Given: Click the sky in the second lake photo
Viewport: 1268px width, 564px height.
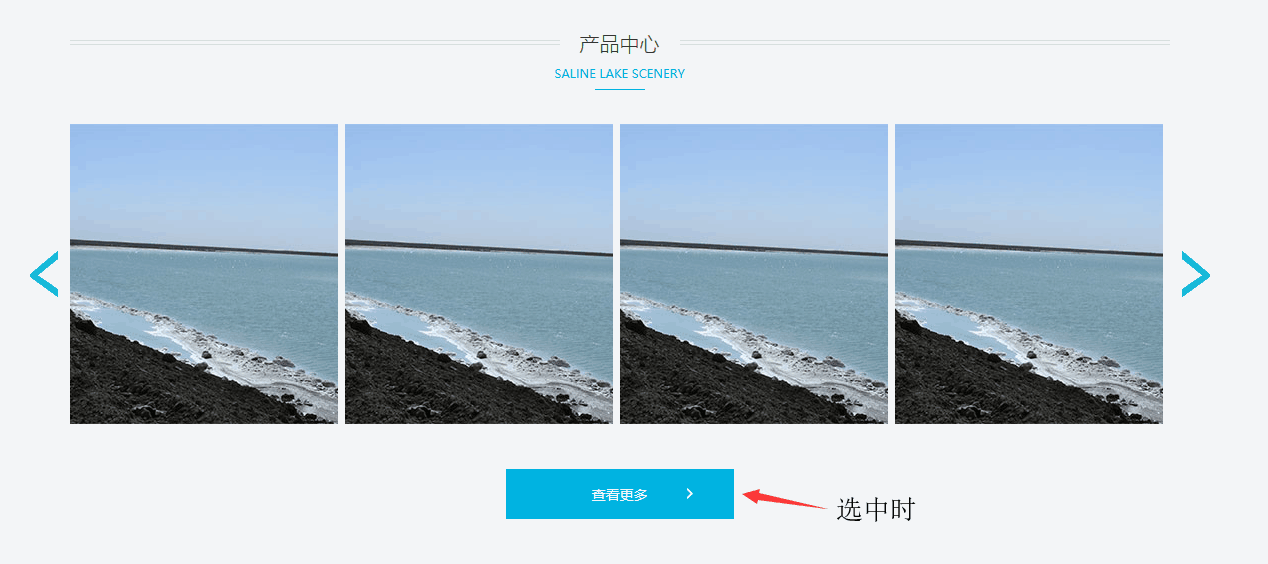Looking at the screenshot, I should click(x=479, y=180).
